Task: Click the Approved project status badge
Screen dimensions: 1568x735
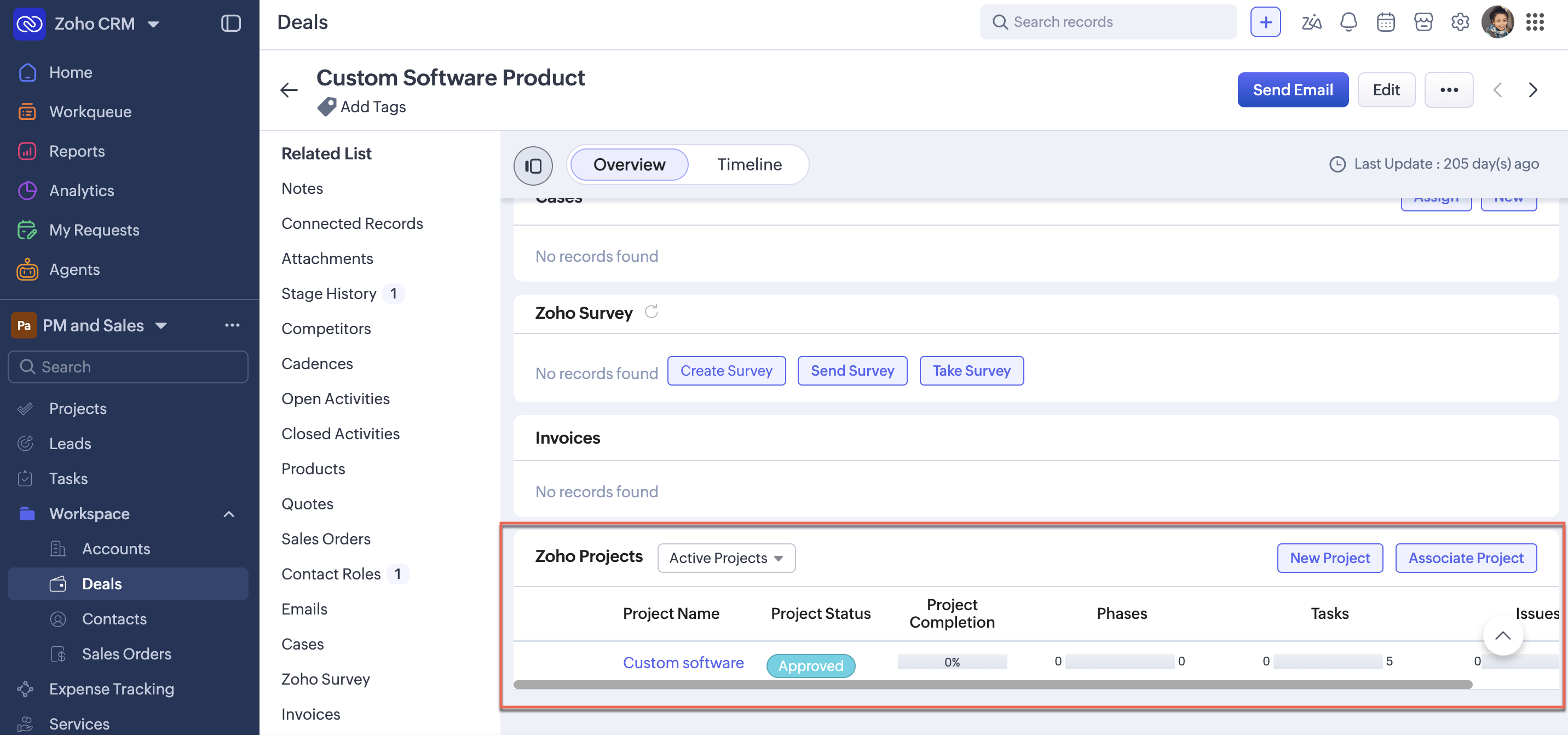Action: point(810,665)
